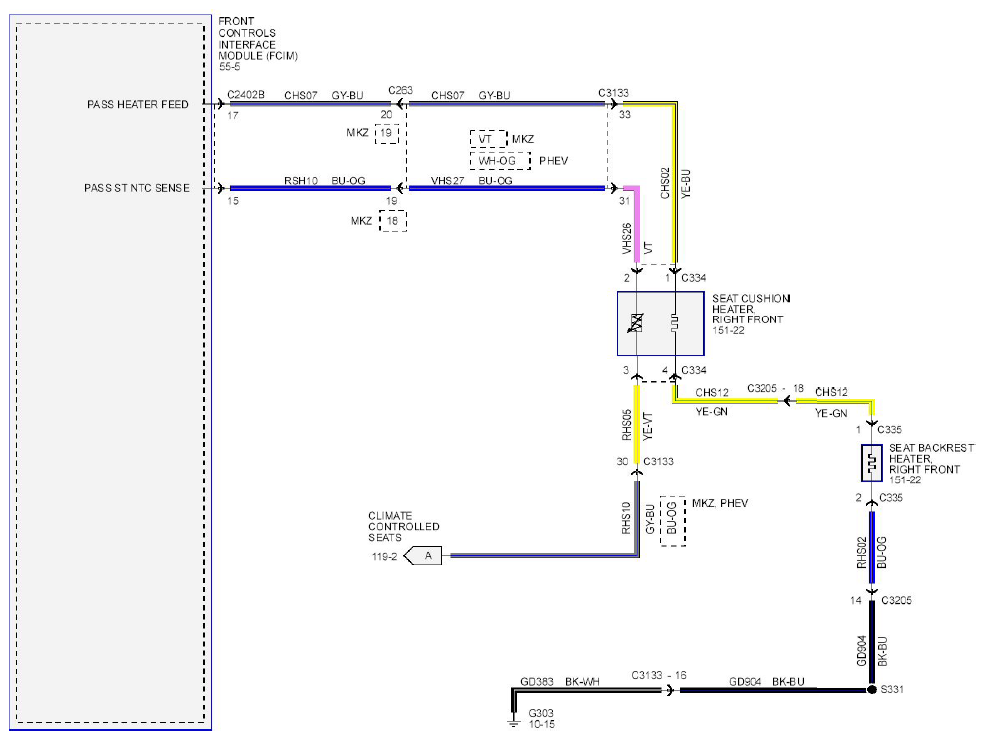The image size is (985, 740).
Task: Click the off-page reference arrow labeled A
Action: 422,556
